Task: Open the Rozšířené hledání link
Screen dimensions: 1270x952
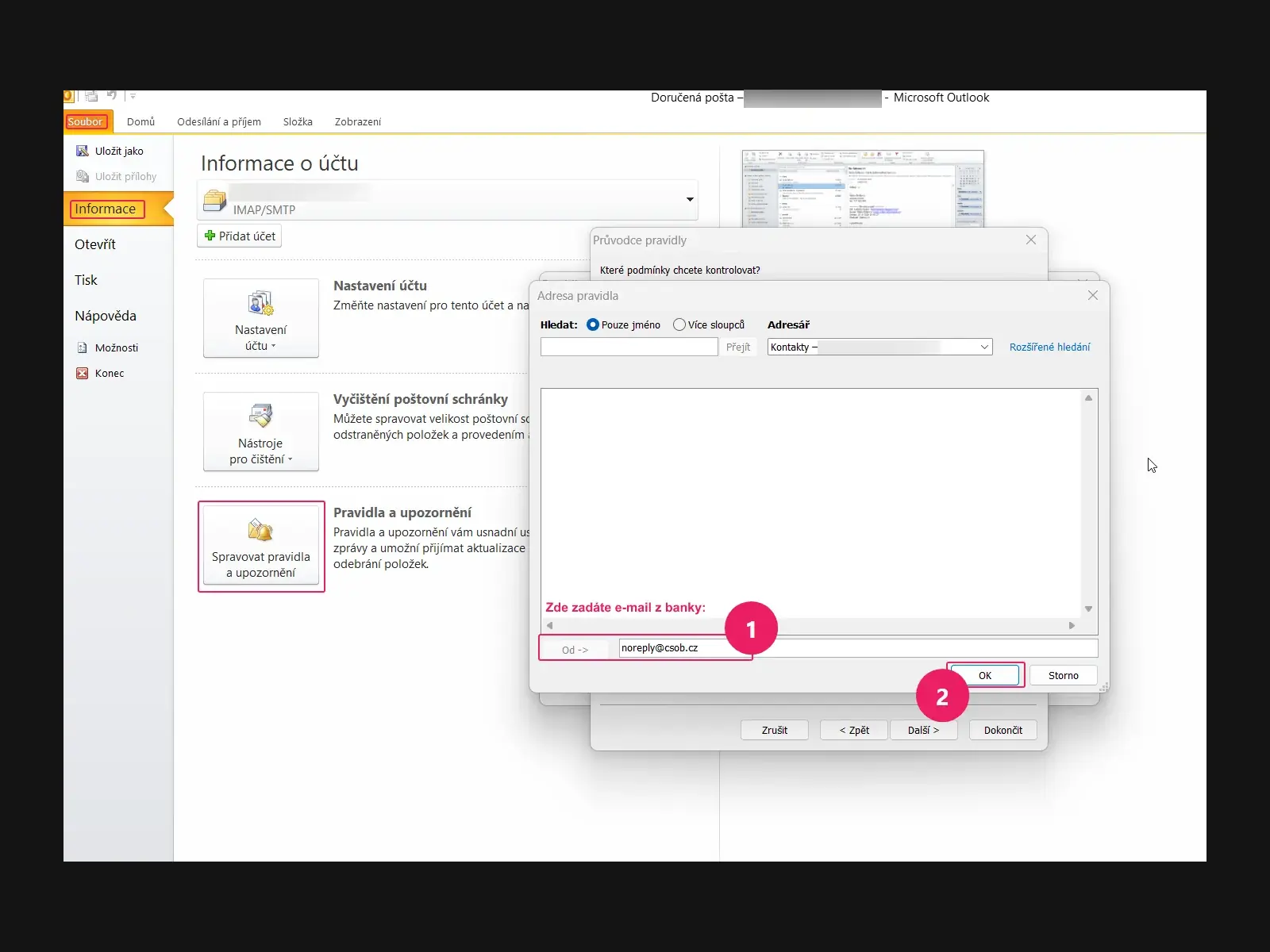Action: pos(1049,347)
